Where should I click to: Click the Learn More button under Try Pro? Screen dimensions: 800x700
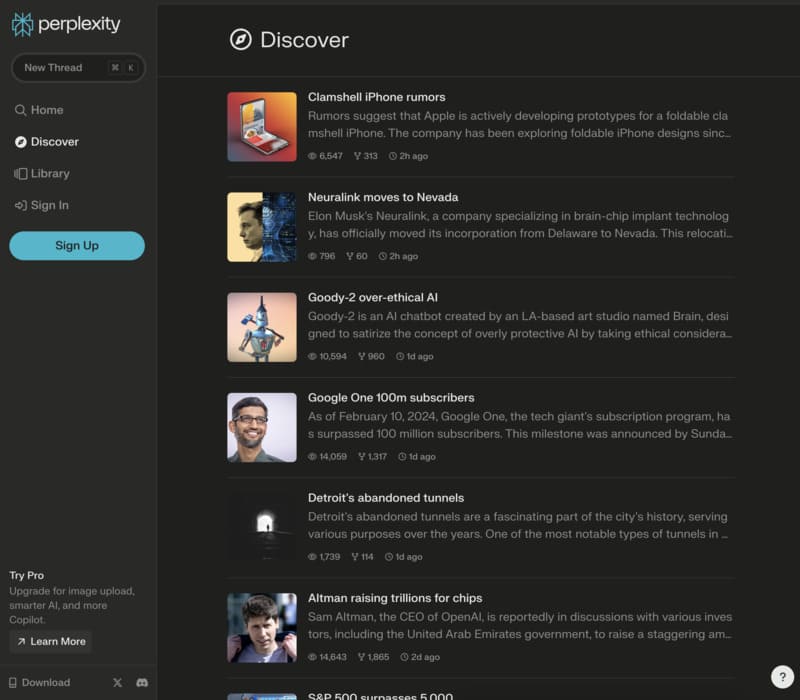click(50, 641)
